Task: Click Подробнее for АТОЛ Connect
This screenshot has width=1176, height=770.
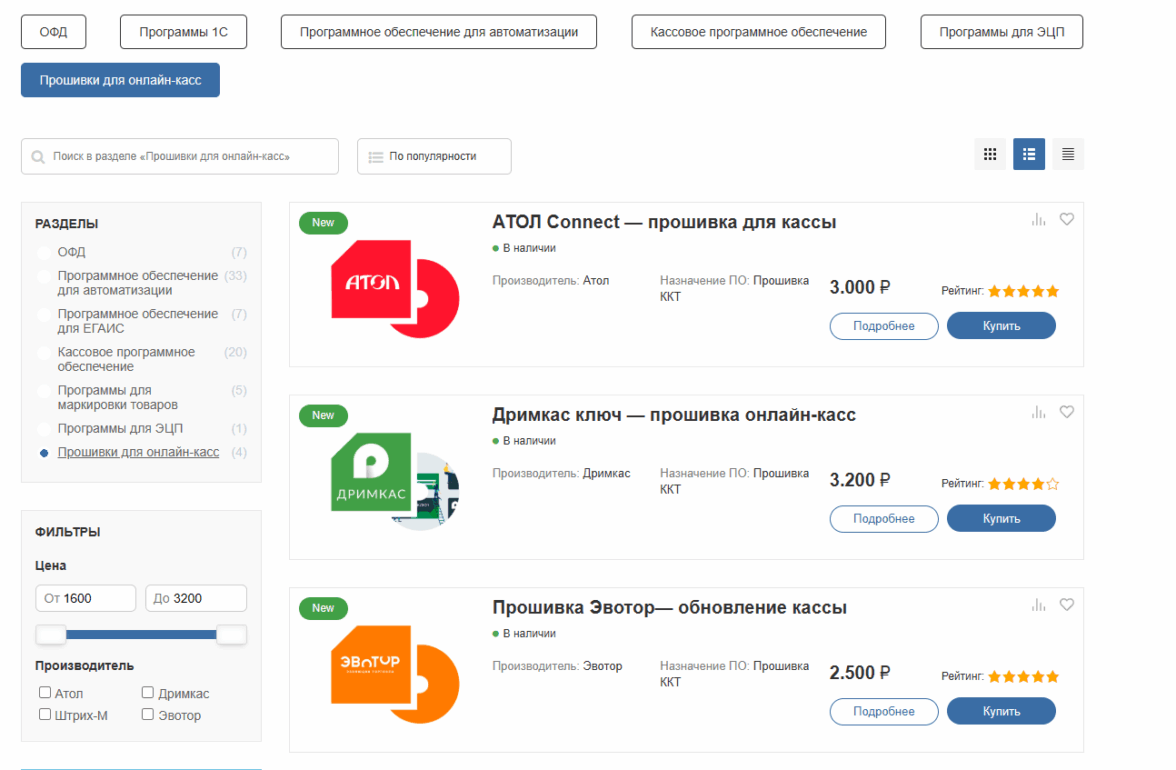Action: 884,326
